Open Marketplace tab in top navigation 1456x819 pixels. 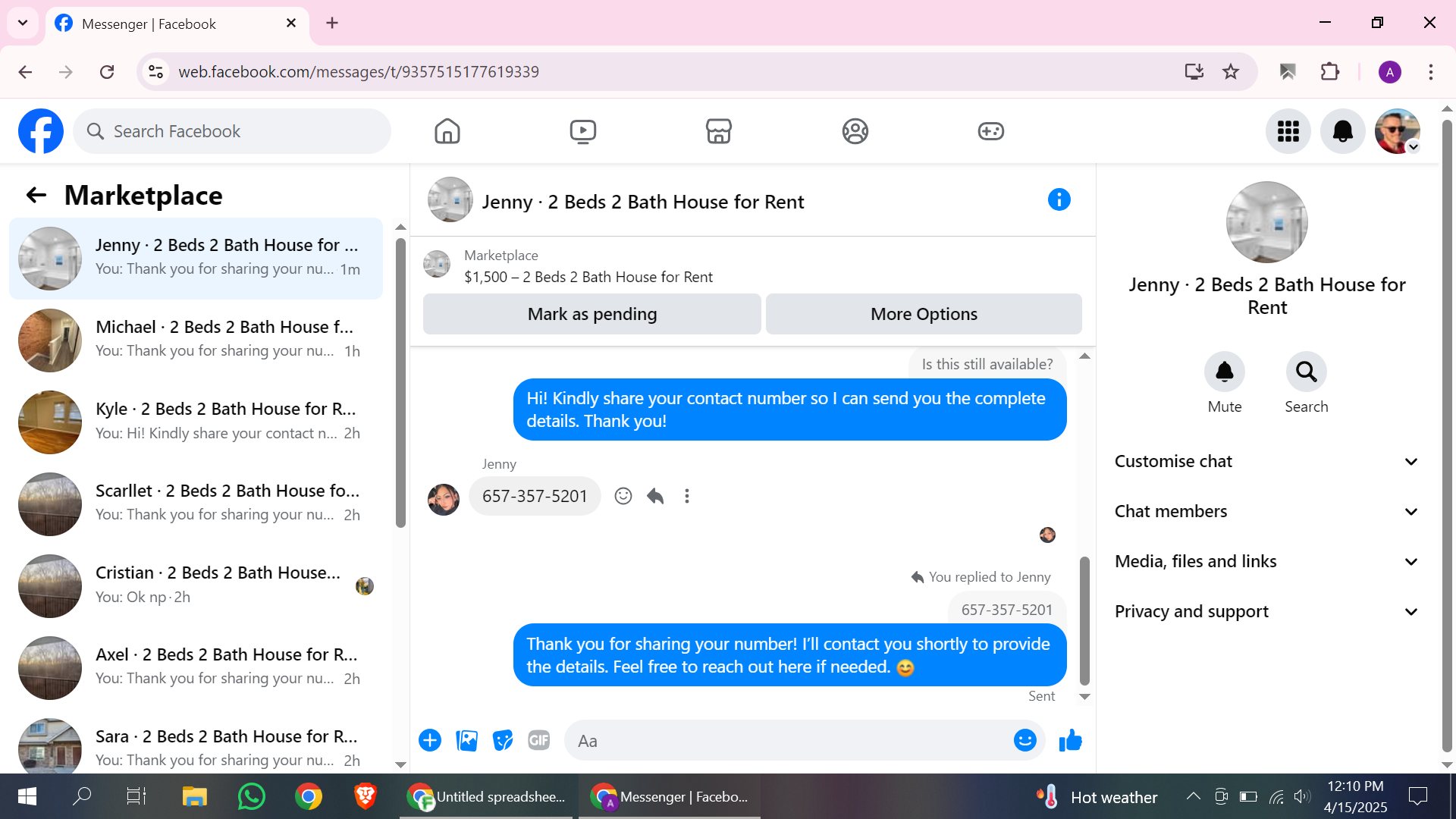coord(718,131)
